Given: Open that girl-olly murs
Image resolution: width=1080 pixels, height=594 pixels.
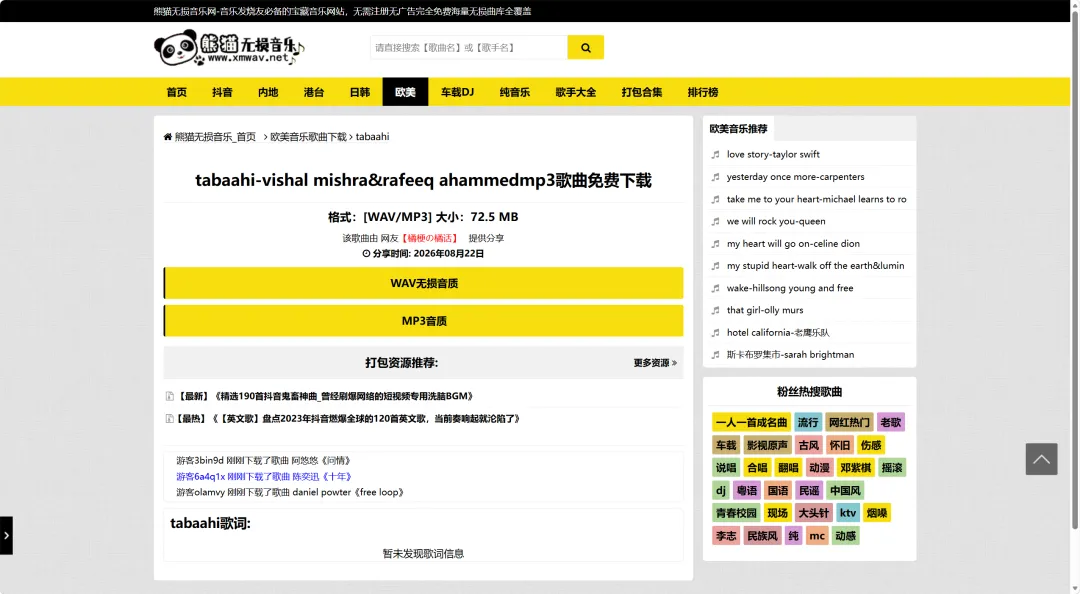Looking at the screenshot, I should [x=765, y=310].
